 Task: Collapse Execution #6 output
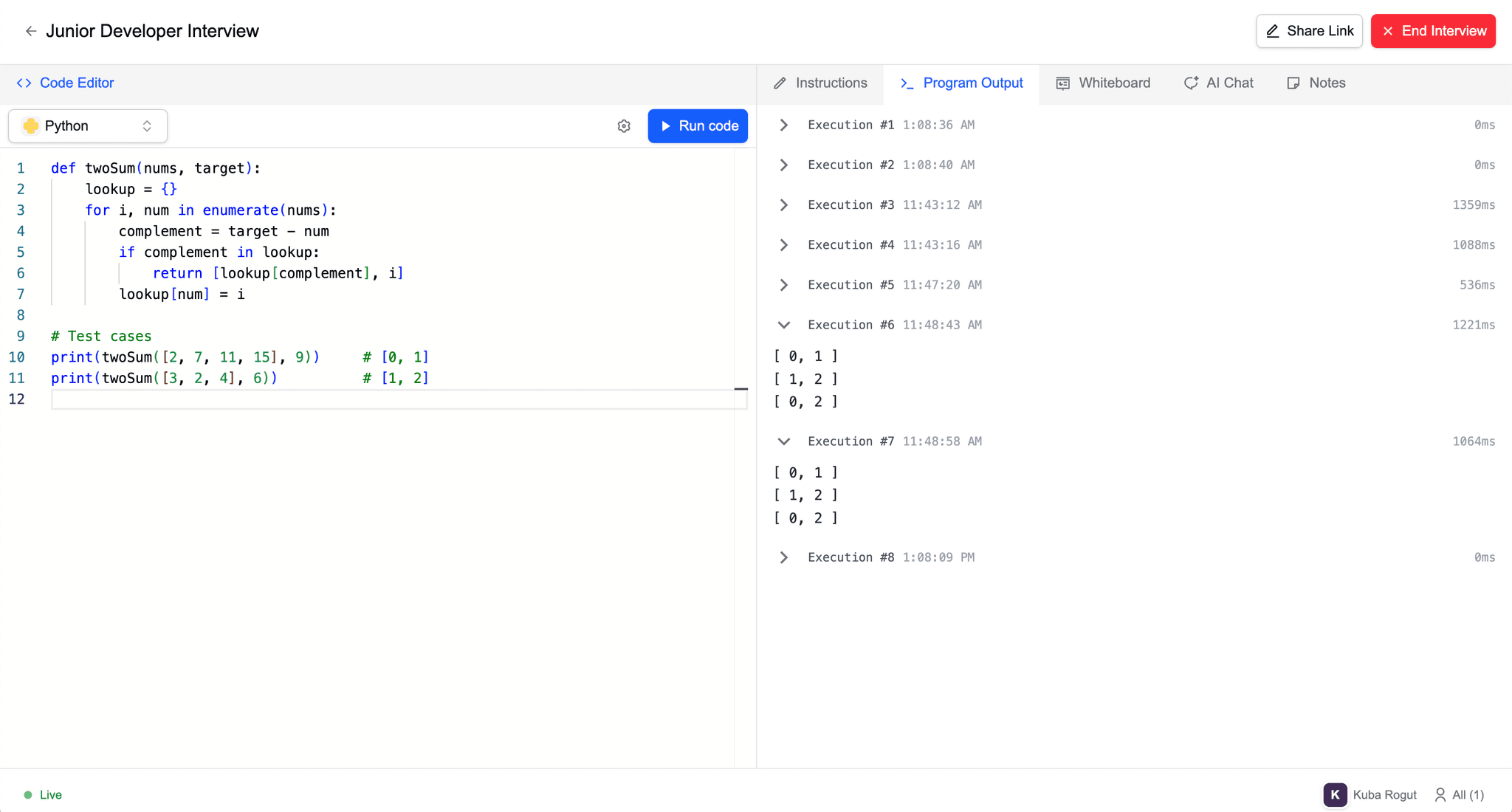783,325
